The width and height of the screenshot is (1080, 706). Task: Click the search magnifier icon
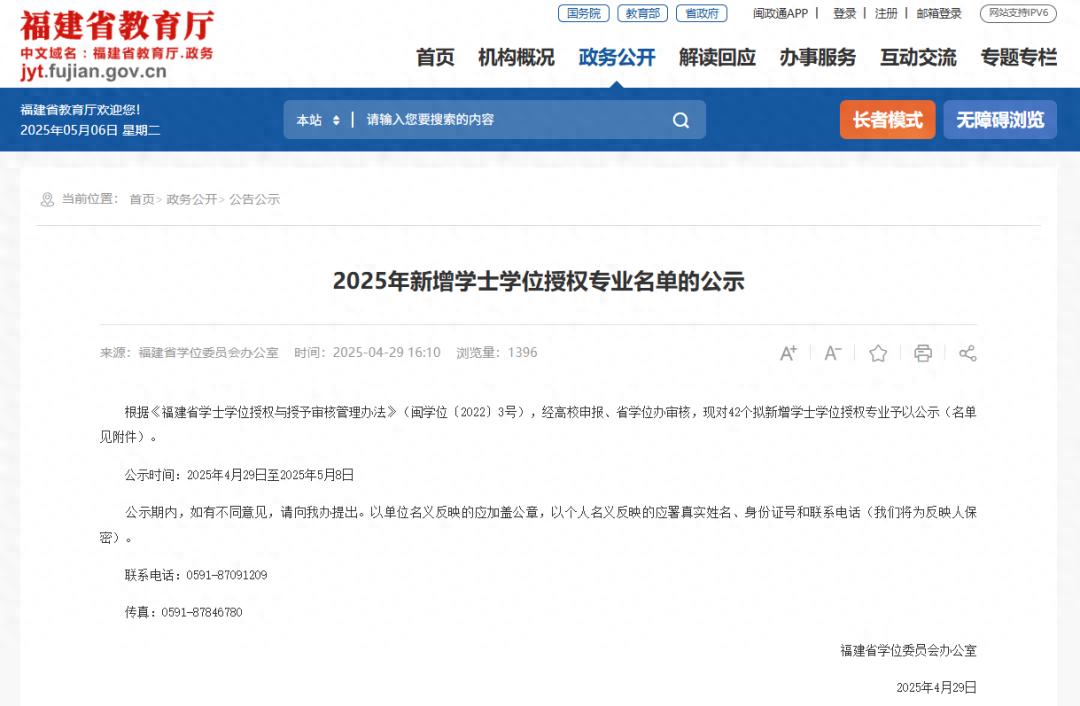[x=681, y=120]
